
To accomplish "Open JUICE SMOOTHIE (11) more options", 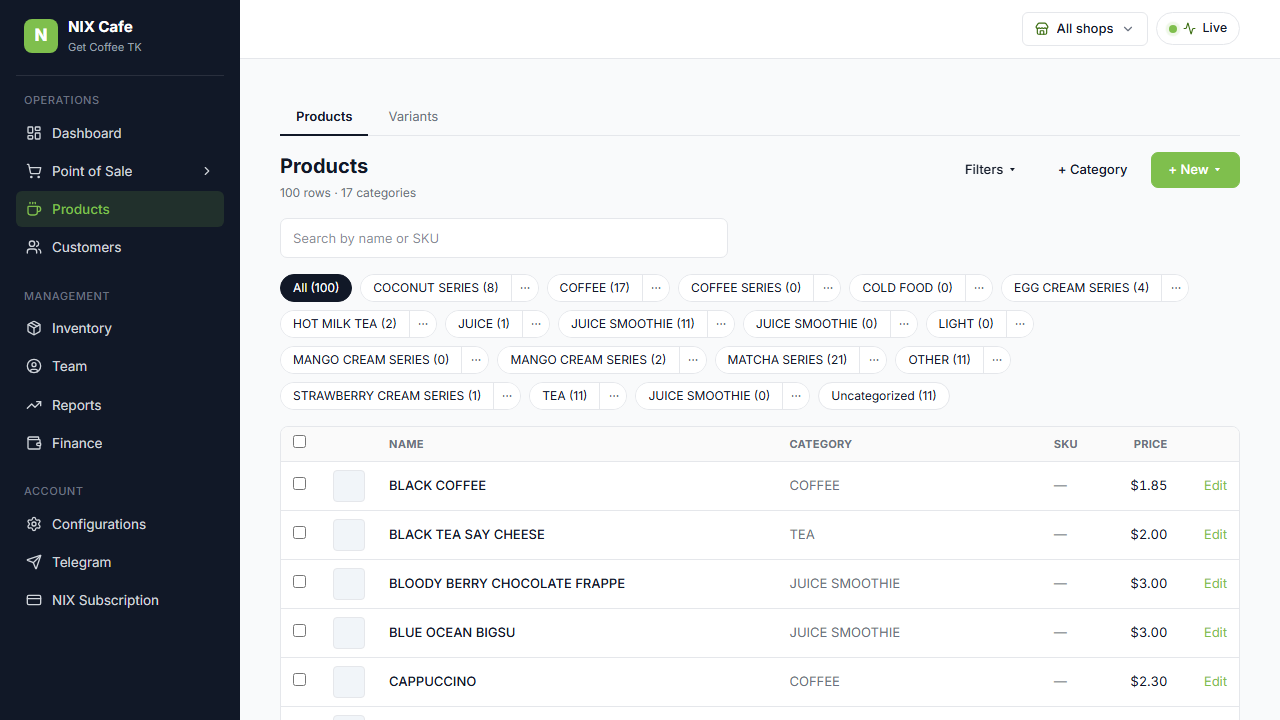I will 721,324.
